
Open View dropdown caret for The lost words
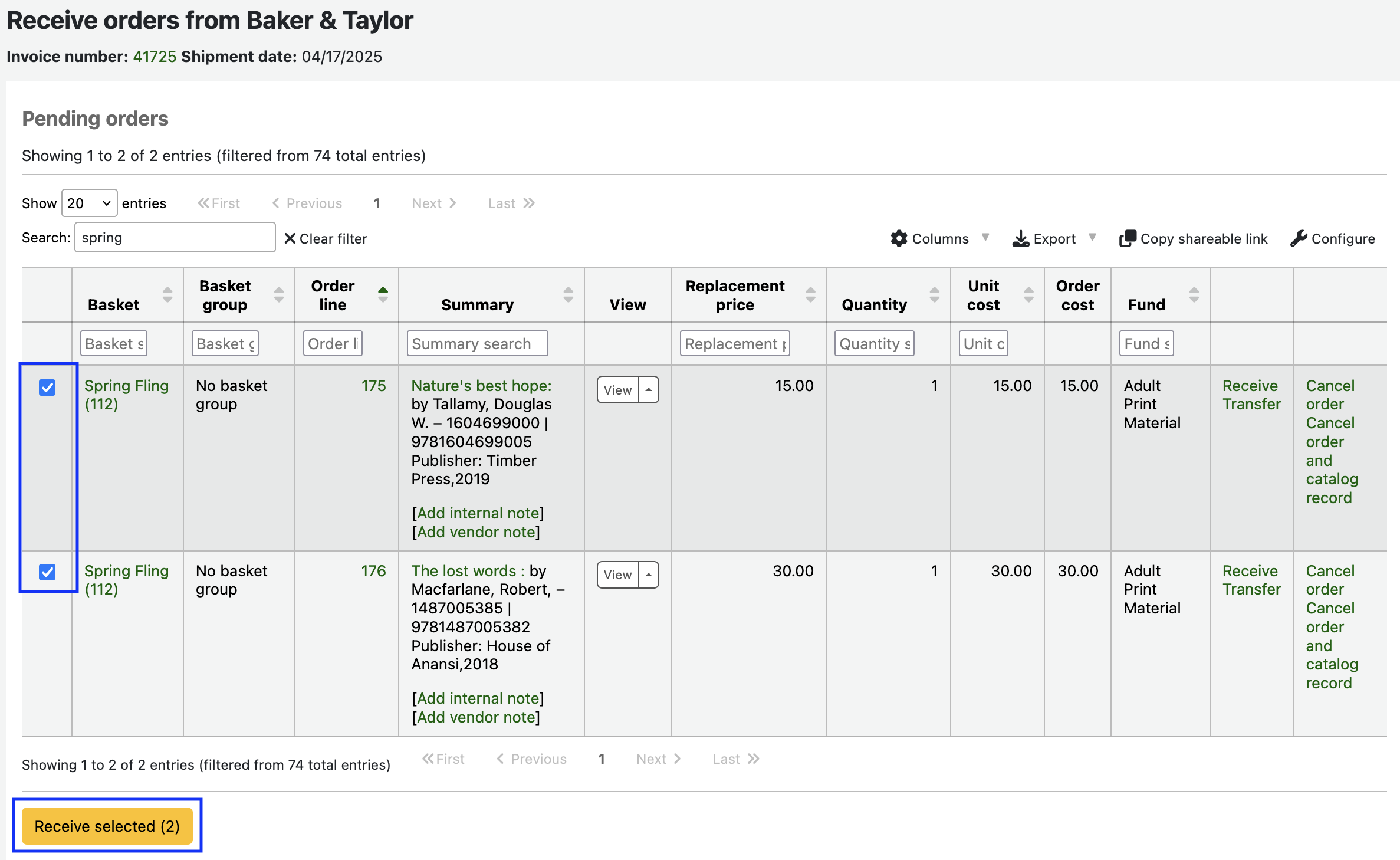pos(649,575)
